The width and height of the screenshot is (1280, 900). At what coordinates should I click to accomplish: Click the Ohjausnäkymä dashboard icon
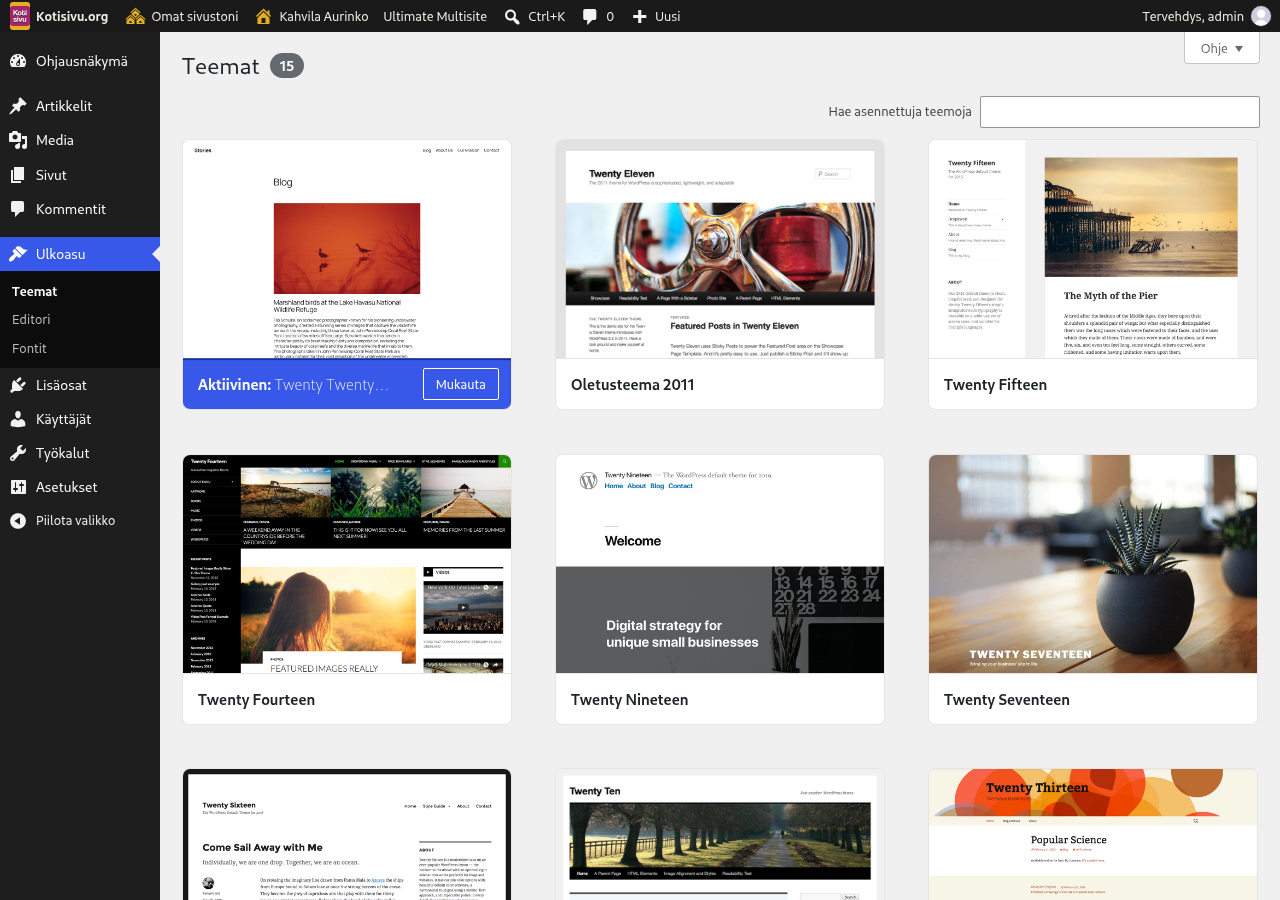[18, 61]
